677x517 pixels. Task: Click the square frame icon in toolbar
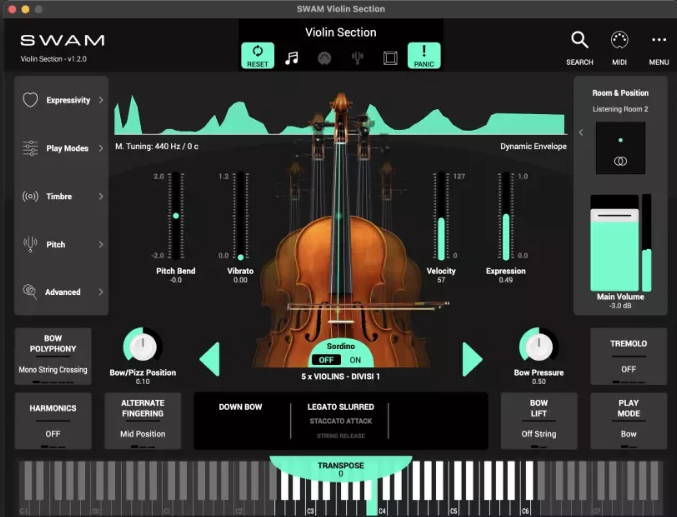point(390,58)
